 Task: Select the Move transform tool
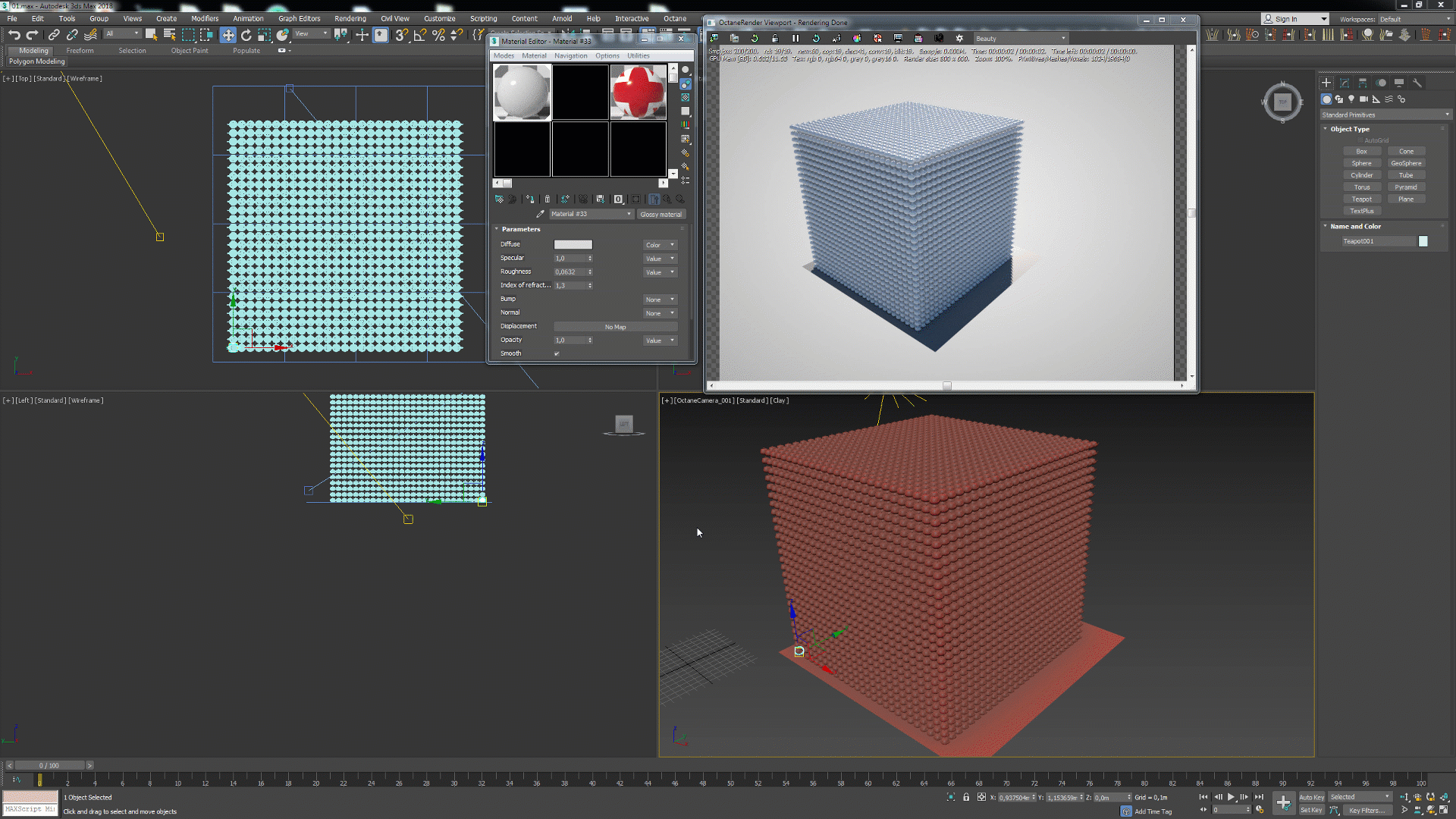tap(227, 35)
